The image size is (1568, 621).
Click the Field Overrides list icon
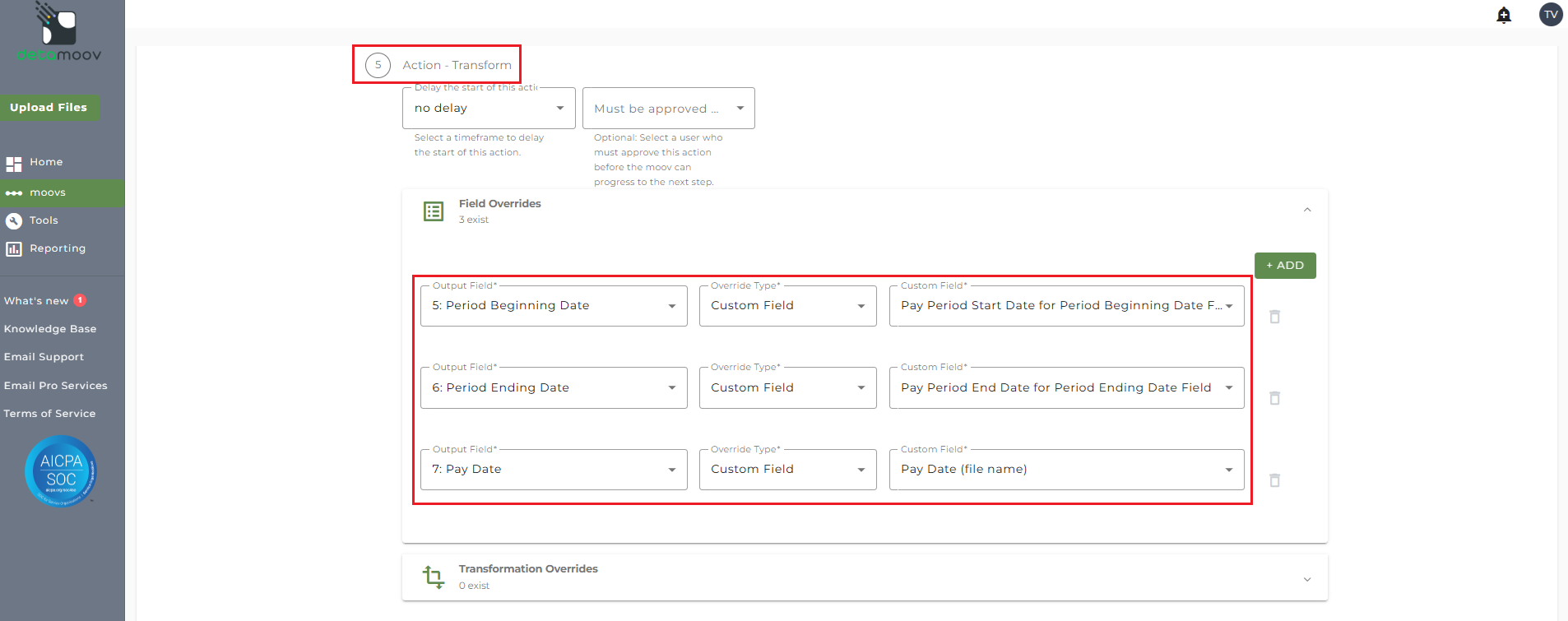tap(434, 211)
